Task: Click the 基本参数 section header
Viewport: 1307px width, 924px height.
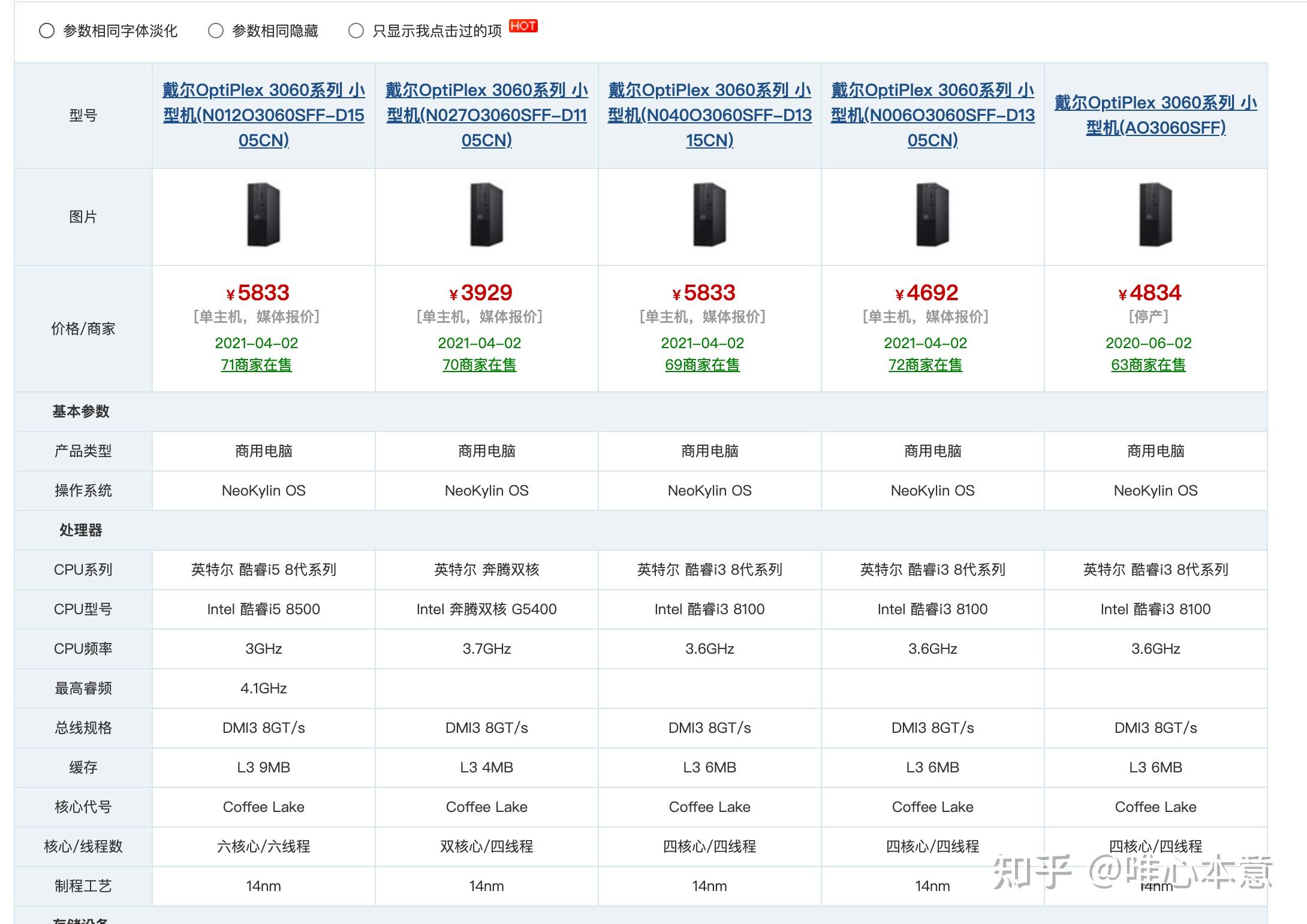Action: (81, 412)
